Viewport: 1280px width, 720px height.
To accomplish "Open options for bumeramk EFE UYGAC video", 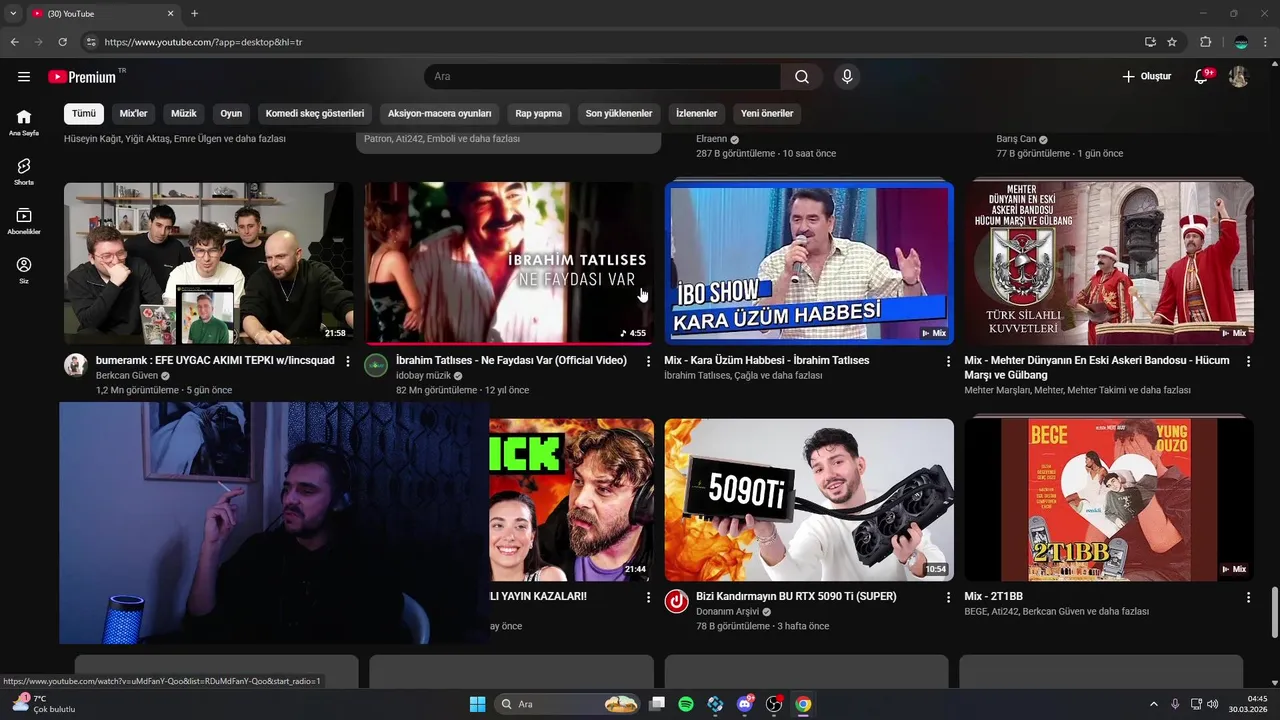I will (348, 361).
